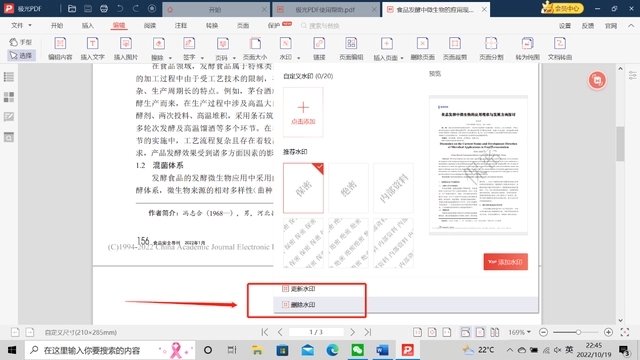
Task: Go to the next page
Action: [x=352, y=332]
